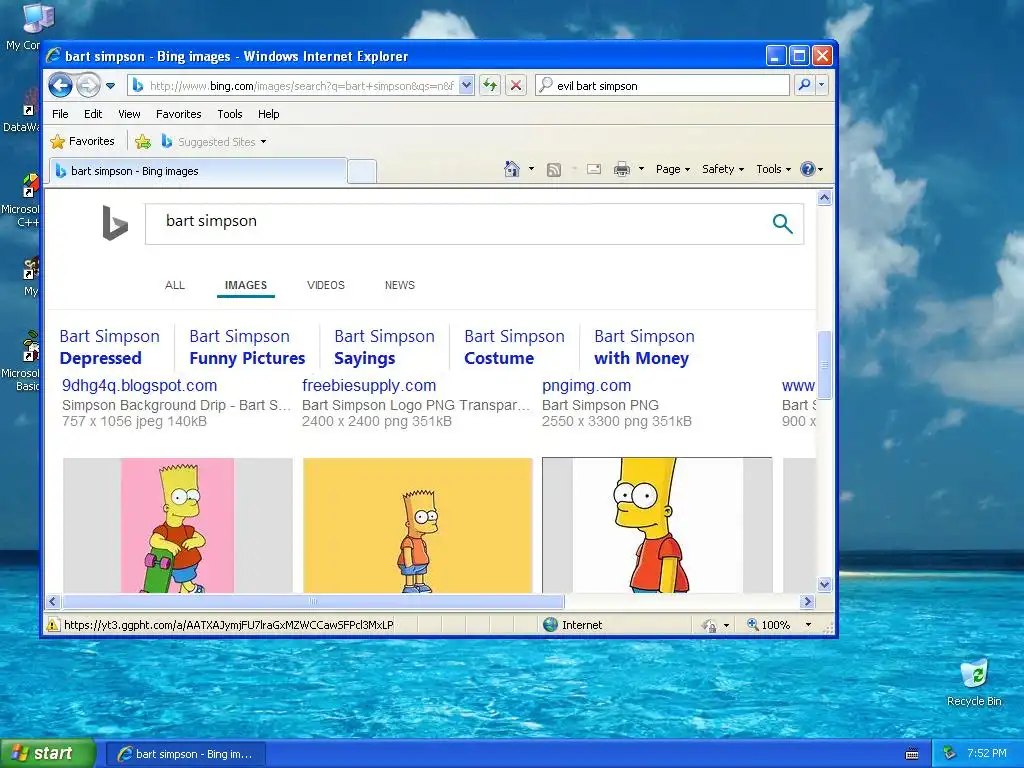Viewport: 1024px width, 768px height.
Task: Open 'Bart Simpson Funny Pictures' suggestion
Action: tap(247, 347)
